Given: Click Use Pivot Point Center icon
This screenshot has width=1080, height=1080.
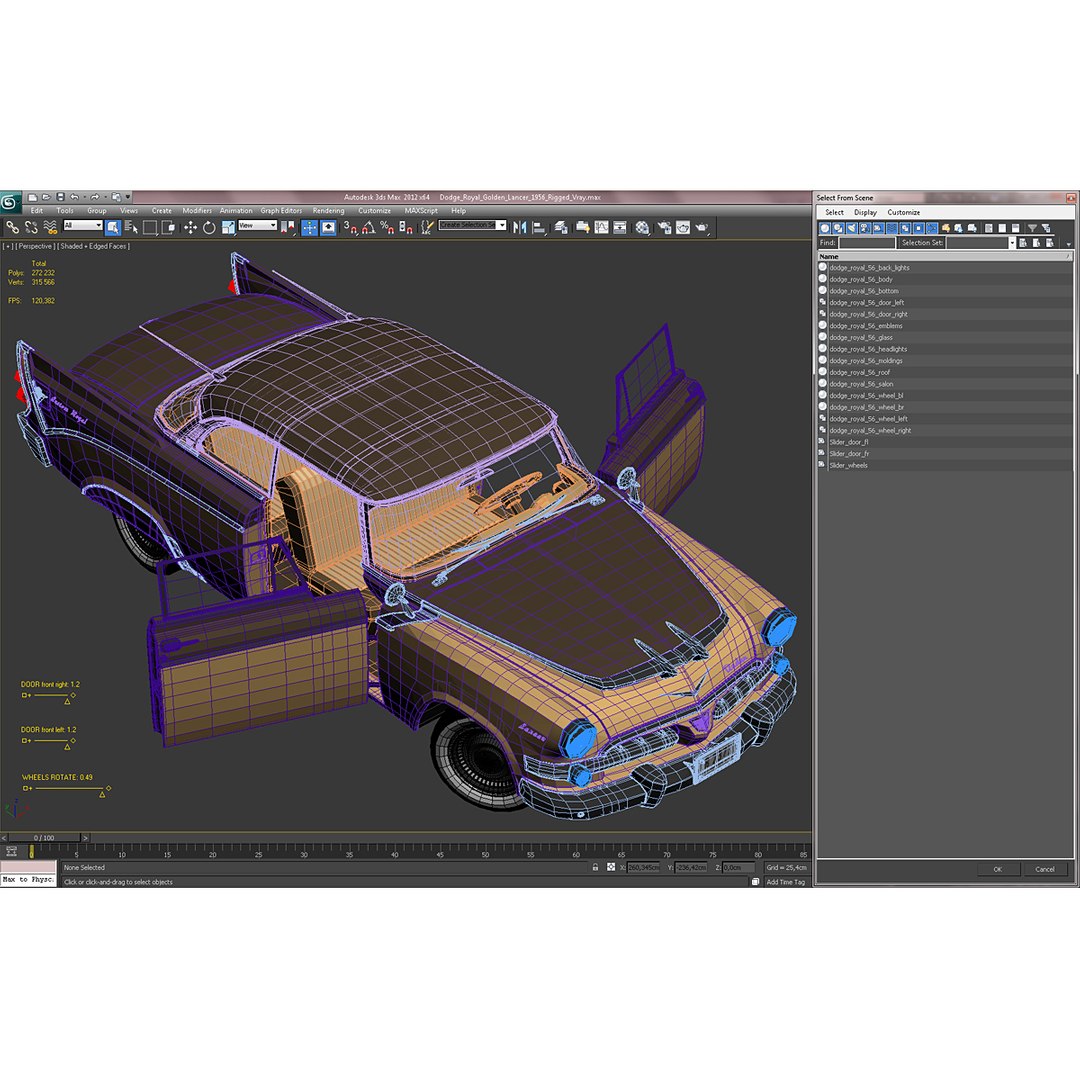Looking at the screenshot, I should [x=287, y=227].
